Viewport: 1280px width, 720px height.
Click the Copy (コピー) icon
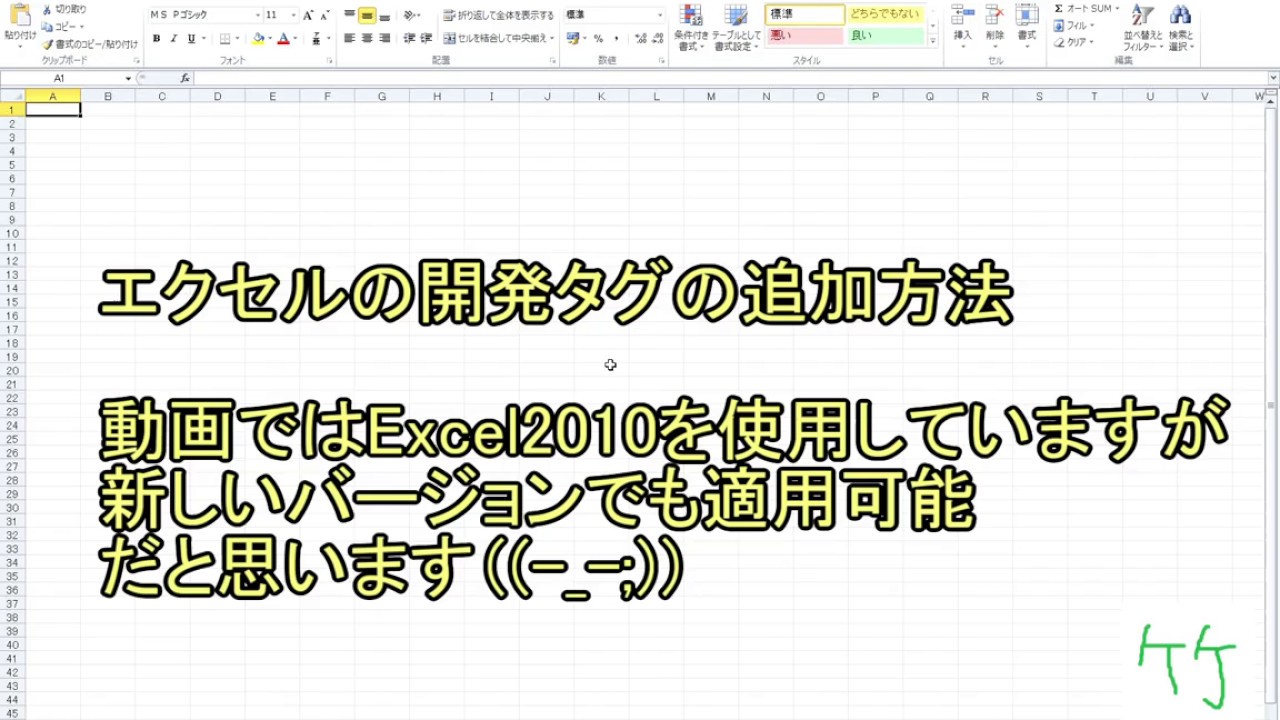47,26
